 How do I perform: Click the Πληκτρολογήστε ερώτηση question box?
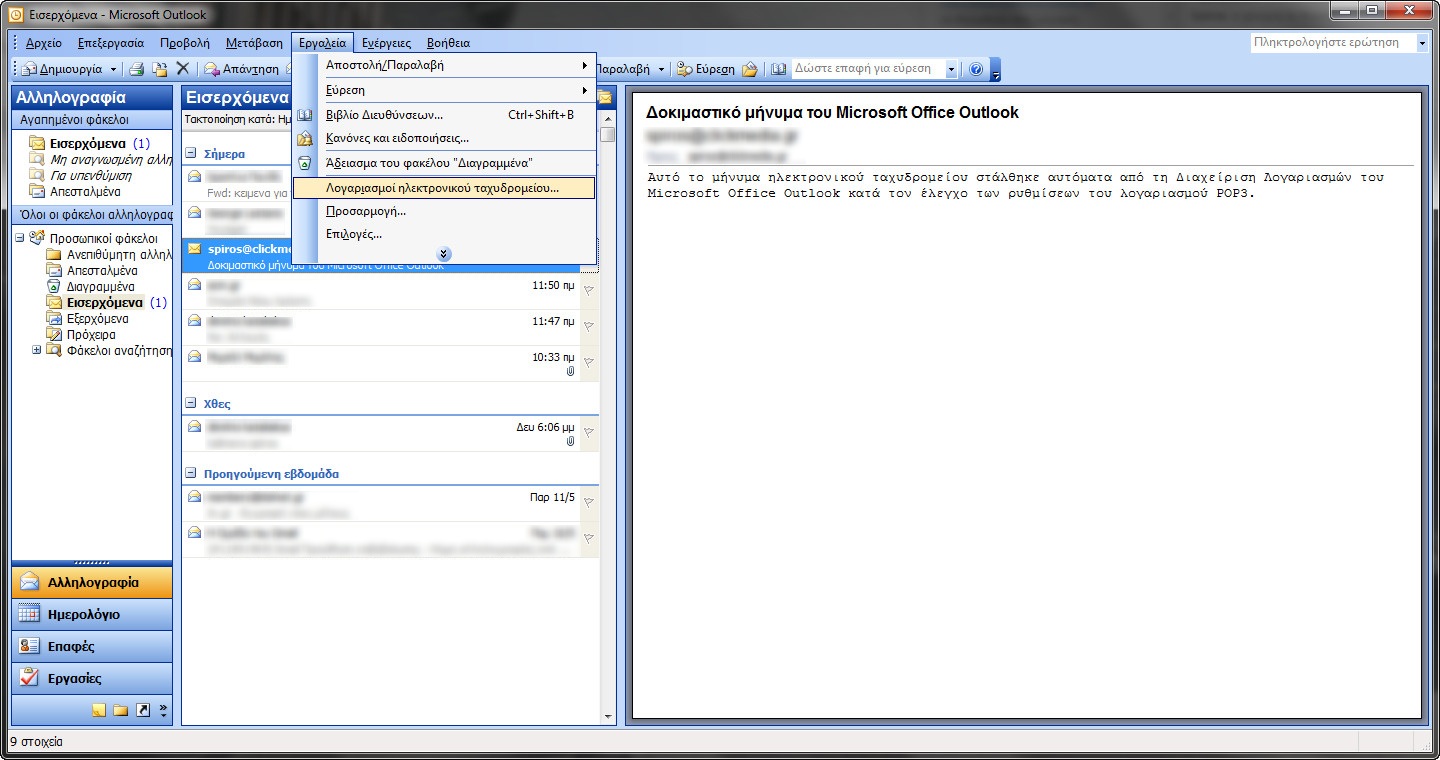(x=1332, y=43)
